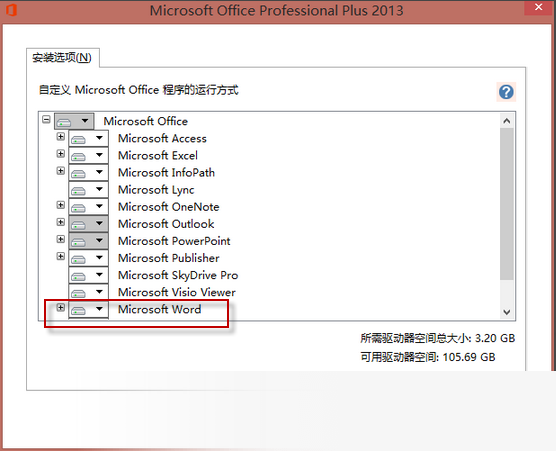Click the Office logo in the title bar
Viewport: 556px width, 451px height.
pos(11,10)
